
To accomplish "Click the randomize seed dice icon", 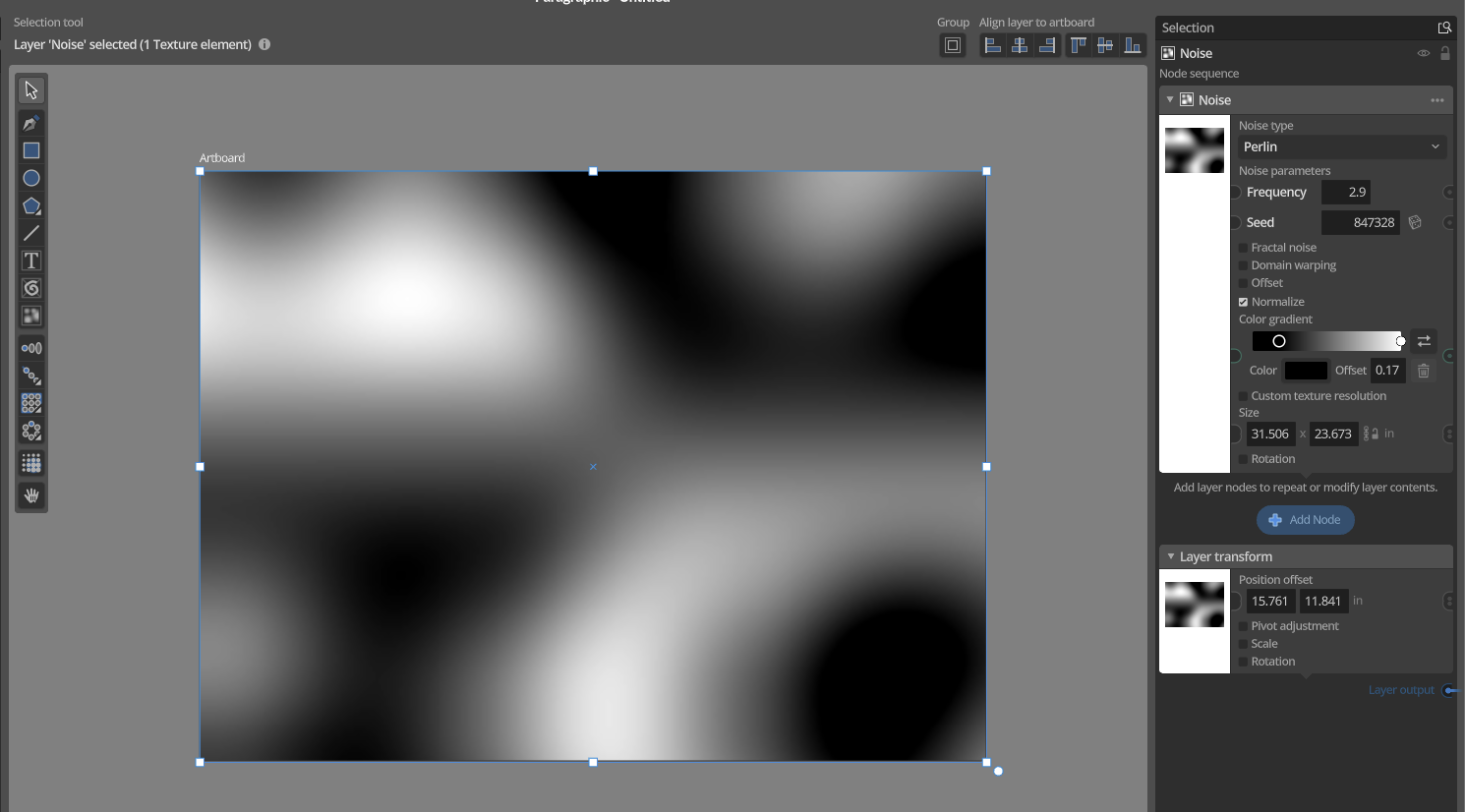I will click(x=1415, y=222).
